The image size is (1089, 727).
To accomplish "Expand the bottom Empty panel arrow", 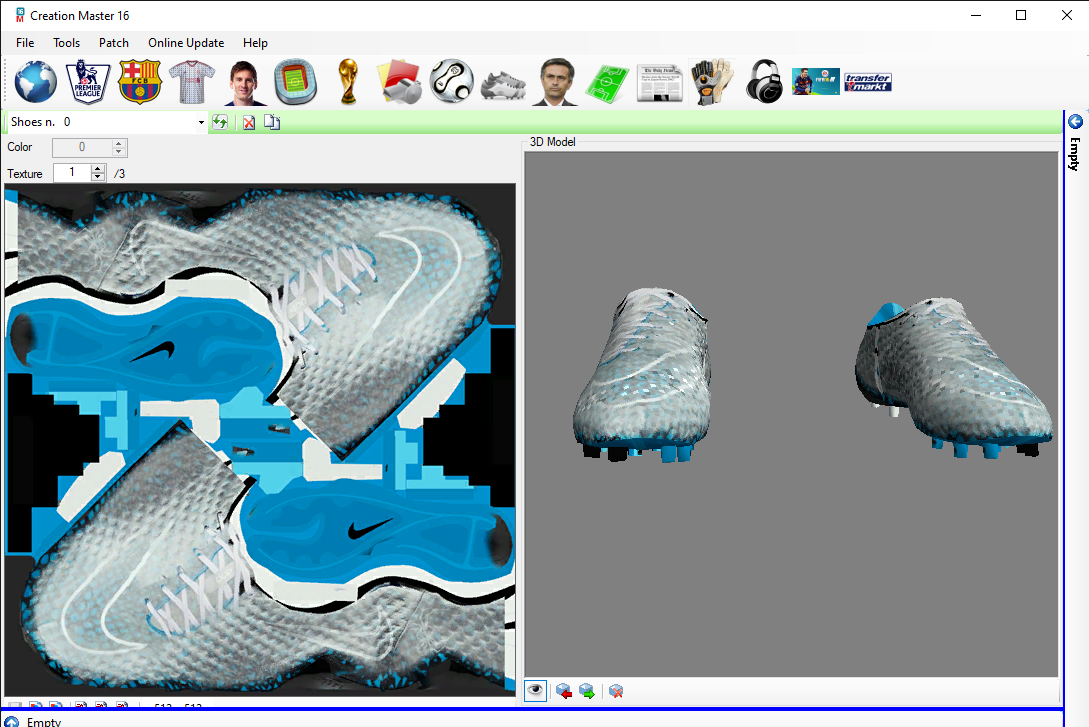I will pos(12,722).
